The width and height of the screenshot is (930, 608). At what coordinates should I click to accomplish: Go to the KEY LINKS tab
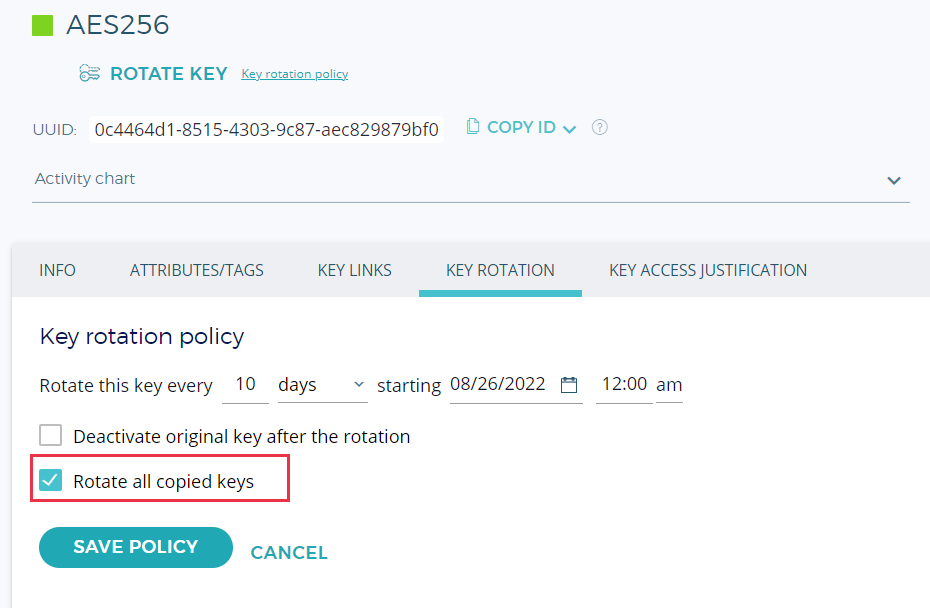click(x=355, y=270)
